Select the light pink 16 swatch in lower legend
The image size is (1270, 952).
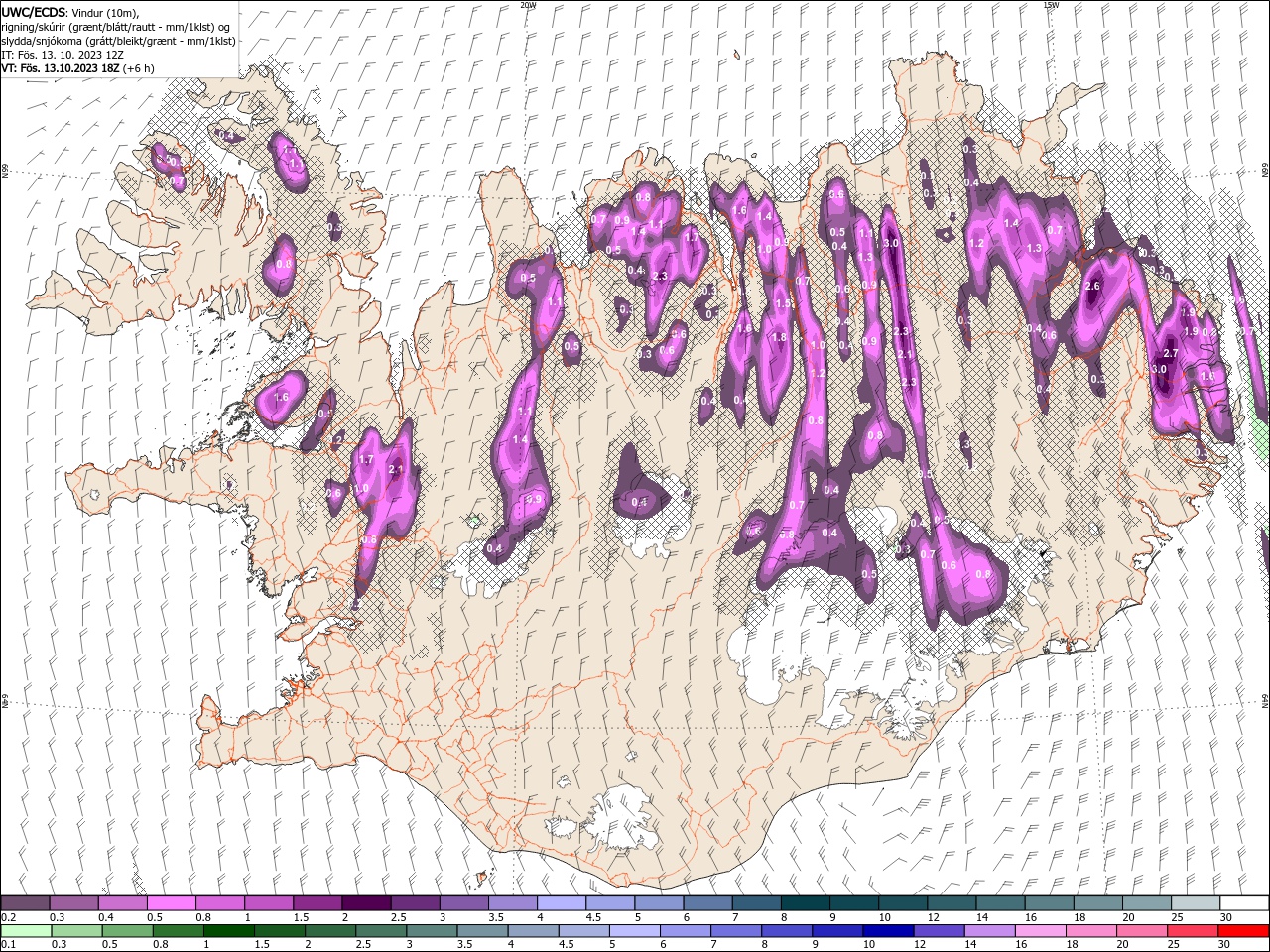tap(1040, 930)
